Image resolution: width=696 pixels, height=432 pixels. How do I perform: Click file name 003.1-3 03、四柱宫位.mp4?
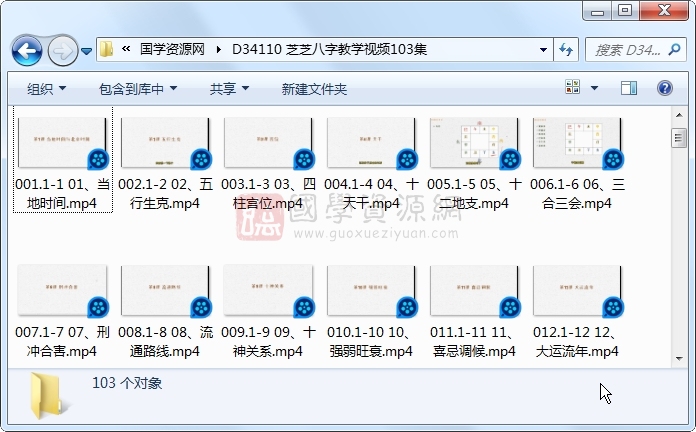[x=269, y=194]
